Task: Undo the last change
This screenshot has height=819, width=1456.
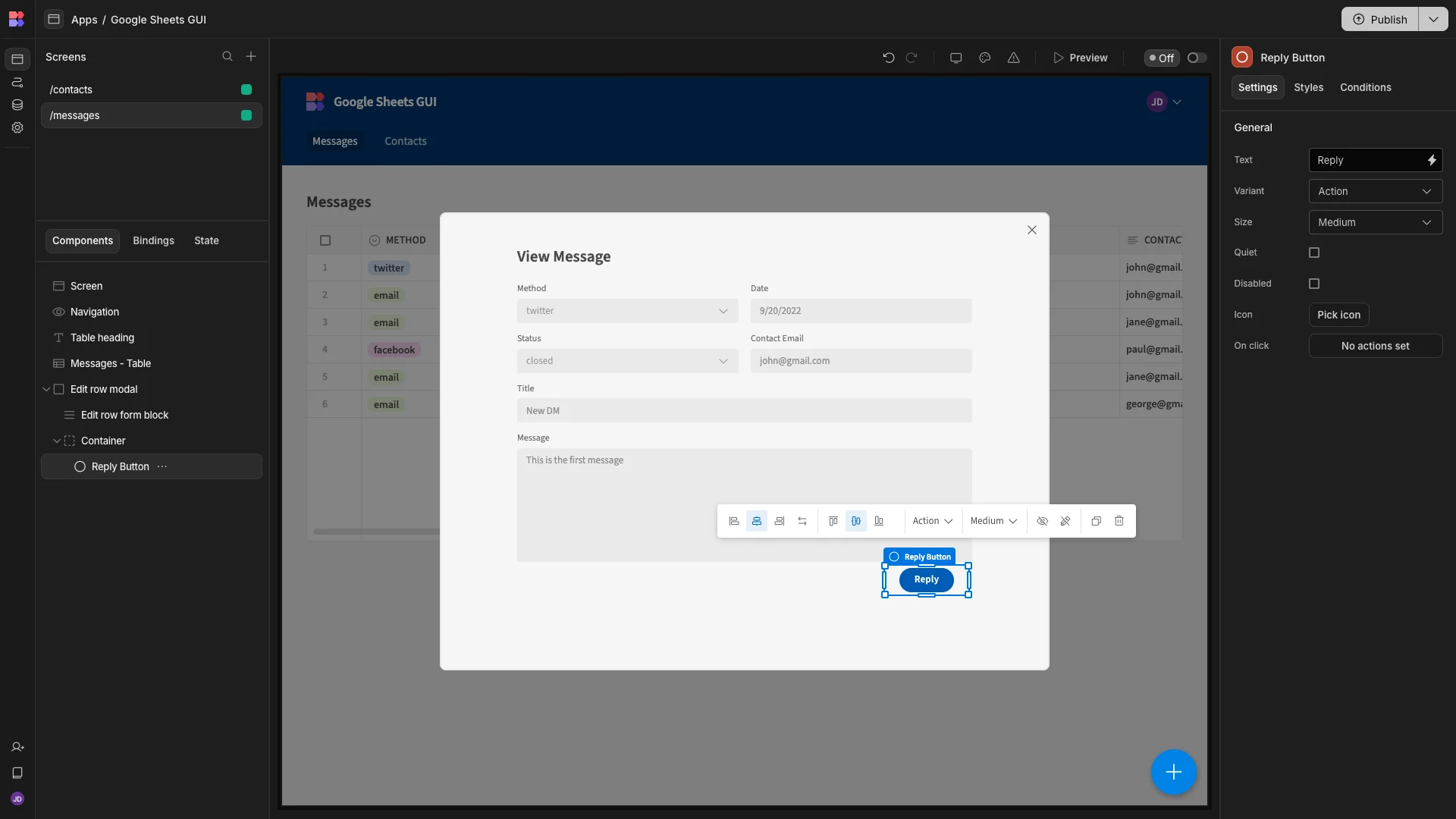Action: 889,58
